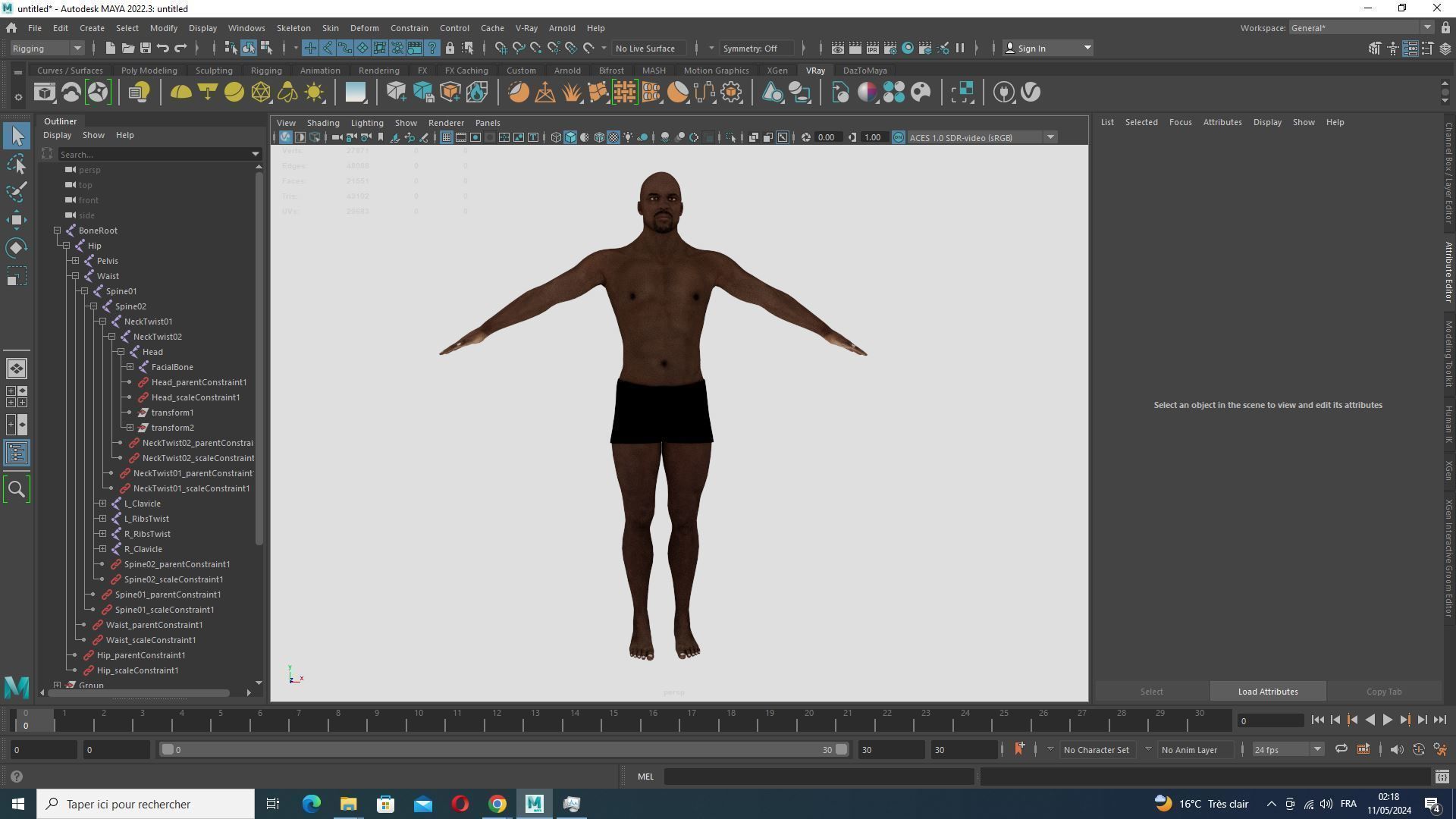Set an auto keyframe toggle icon
This screenshot has height=819, width=1456.
click(x=1418, y=750)
